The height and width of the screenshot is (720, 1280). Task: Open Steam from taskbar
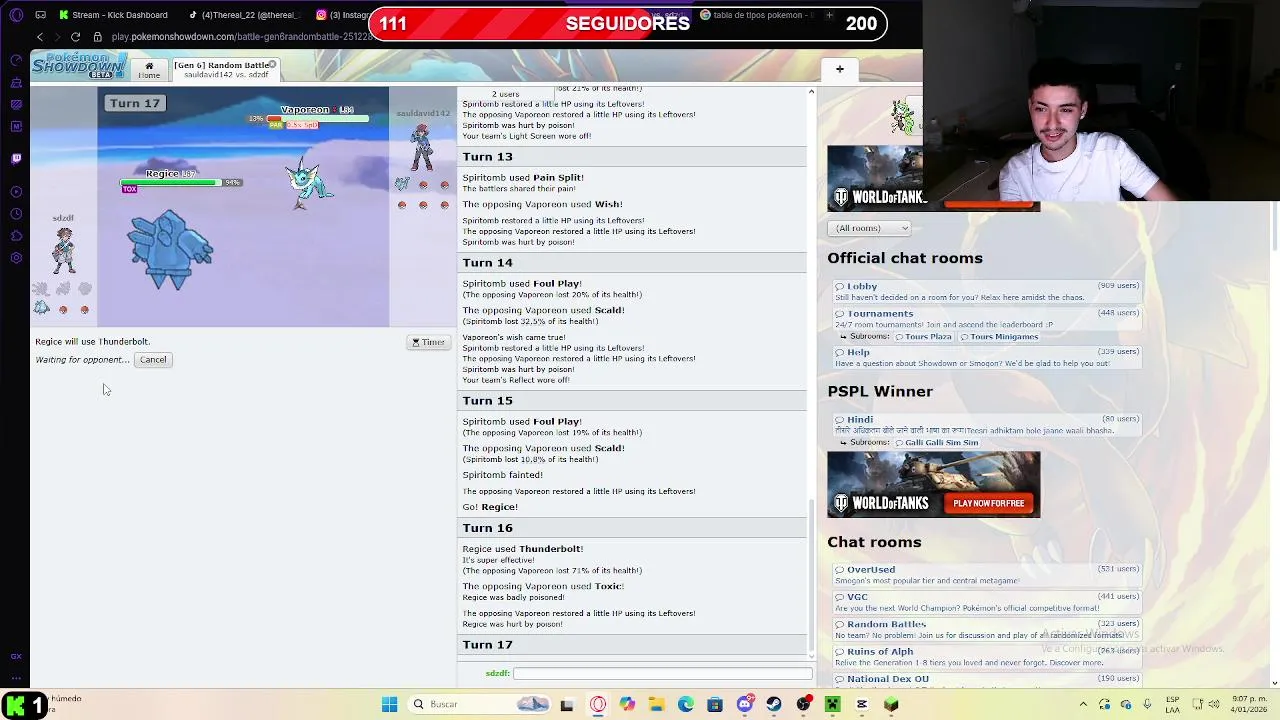(x=773, y=704)
